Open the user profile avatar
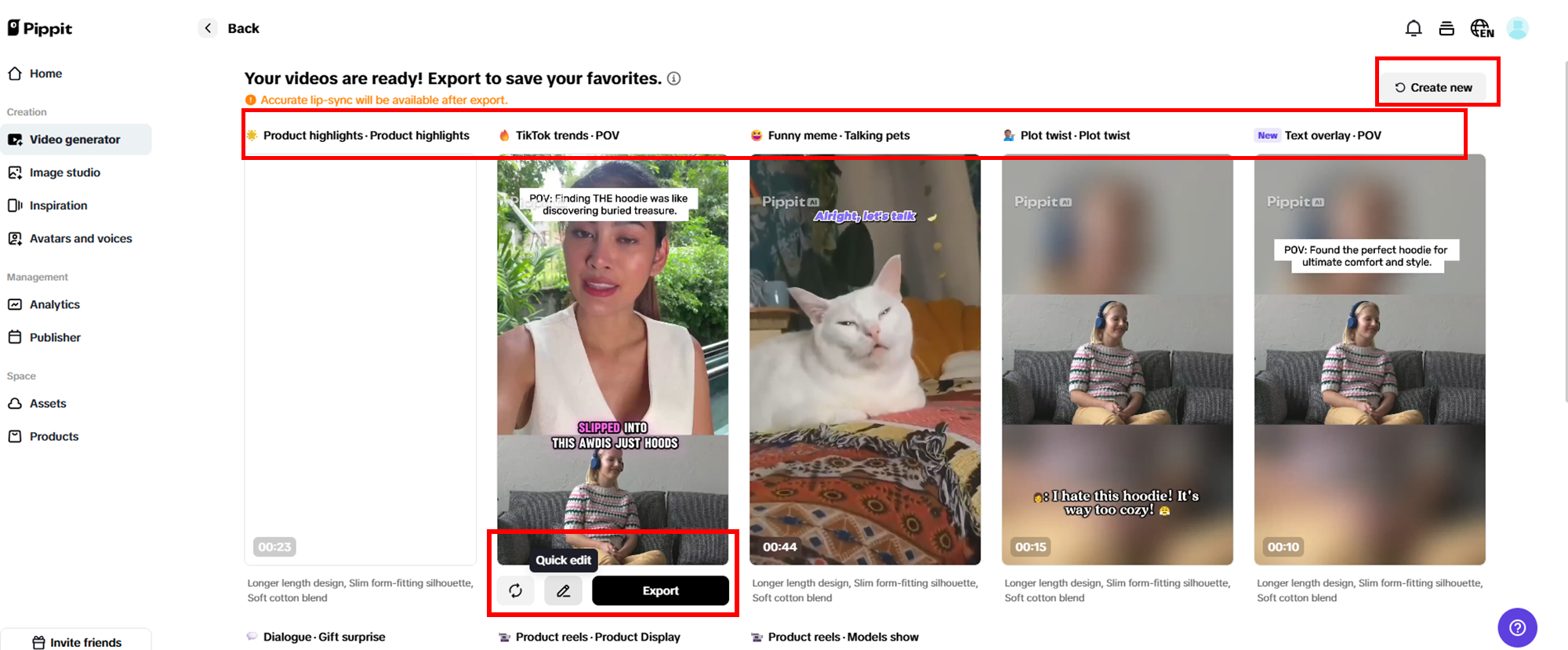This screenshot has height=650, width=1568. pos(1517,28)
